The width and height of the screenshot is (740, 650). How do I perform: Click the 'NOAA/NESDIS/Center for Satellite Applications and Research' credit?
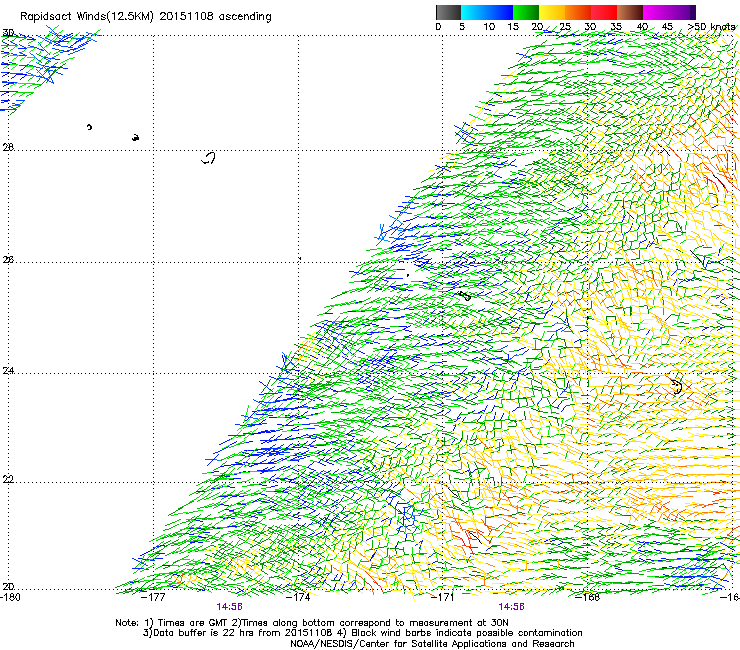[x=432, y=644]
